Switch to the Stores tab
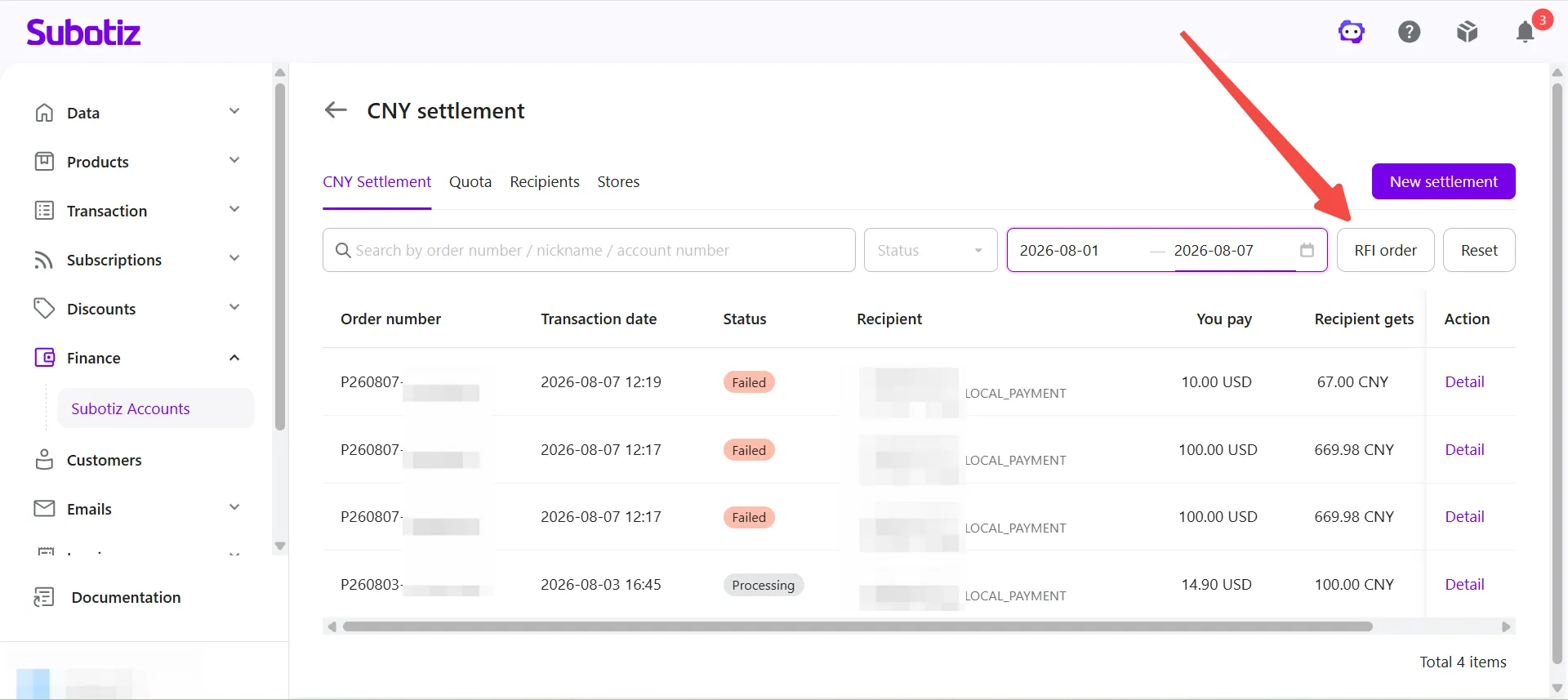The height and width of the screenshot is (700, 1568). coord(618,181)
